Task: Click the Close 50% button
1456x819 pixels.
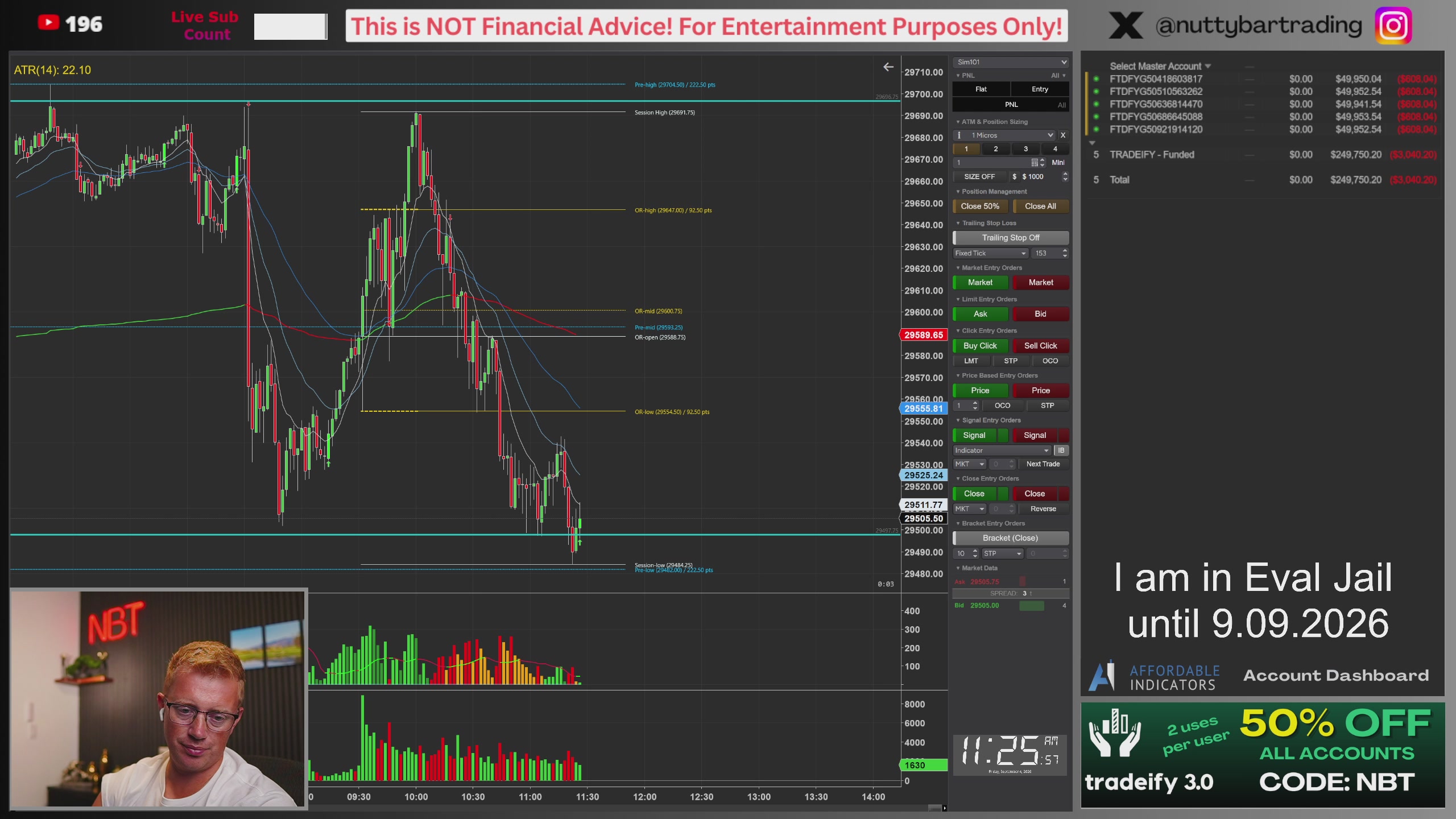Action: tap(980, 206)
